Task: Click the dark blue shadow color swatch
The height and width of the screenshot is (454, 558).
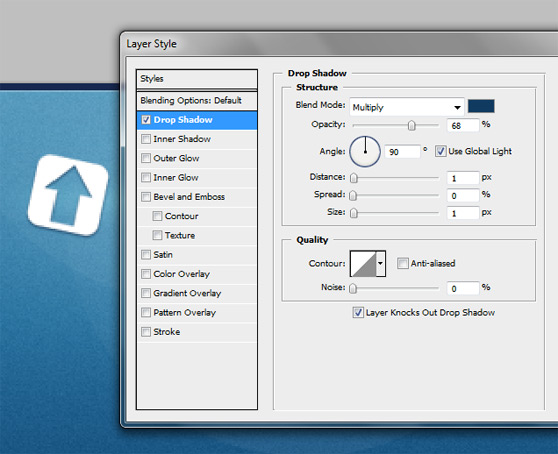Action: tap(481, 106)
